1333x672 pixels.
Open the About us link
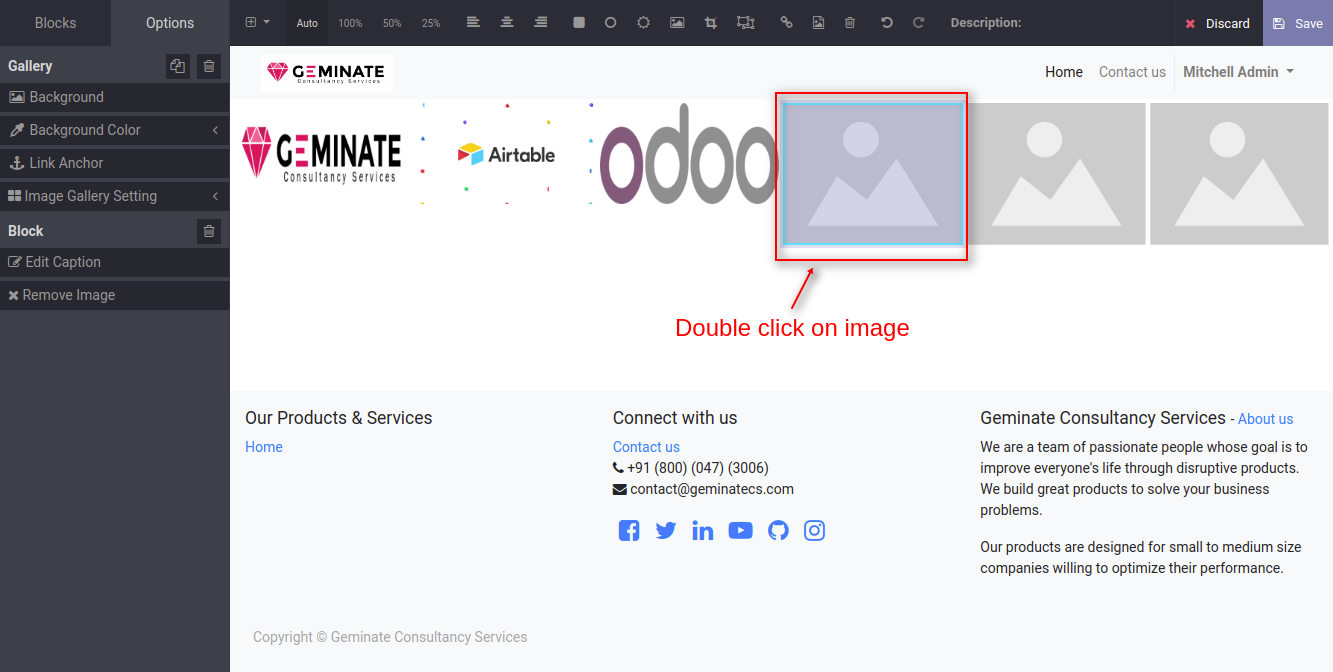click(1265, 419)
